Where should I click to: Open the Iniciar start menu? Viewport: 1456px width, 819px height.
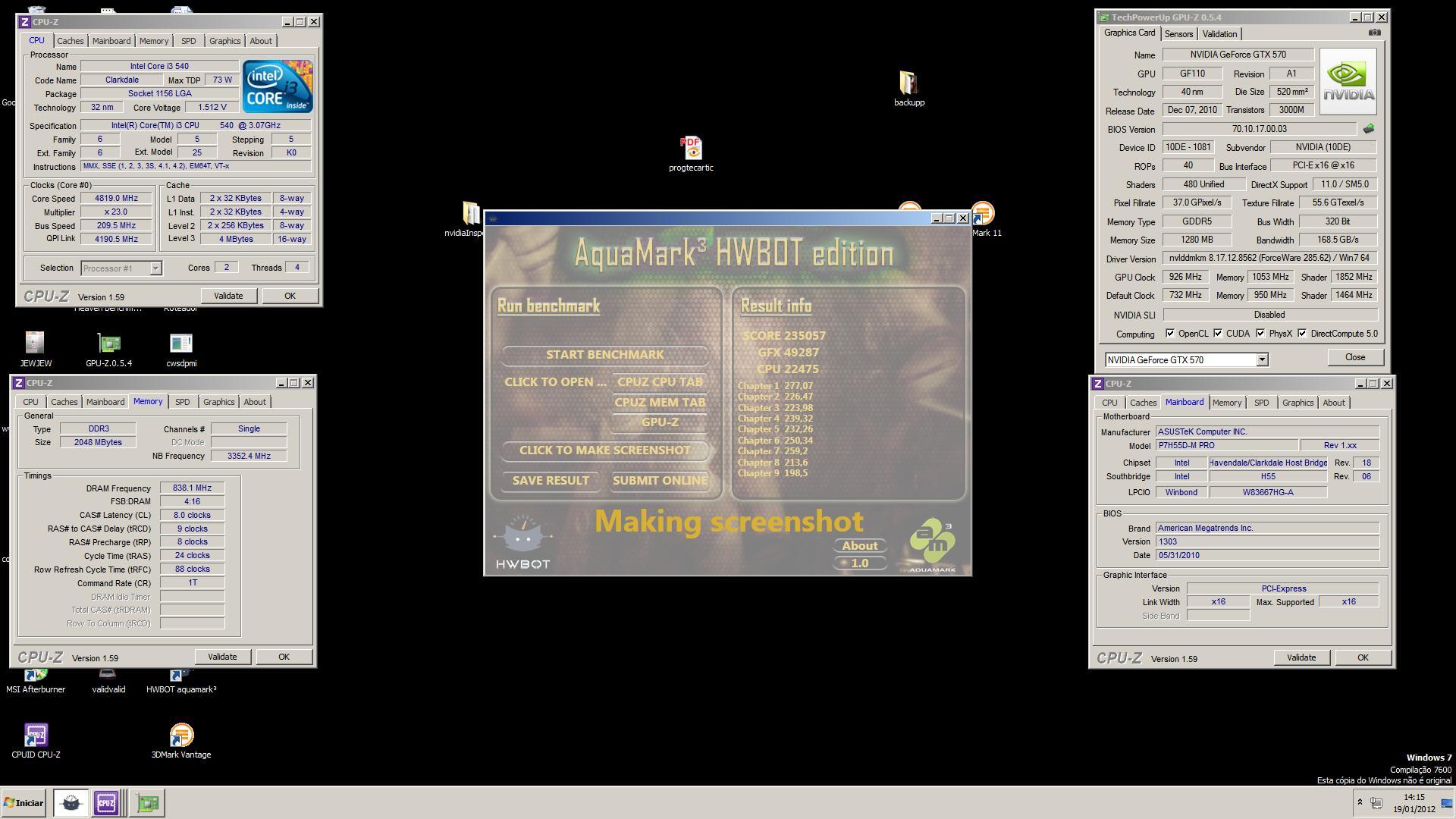point(24,802)
